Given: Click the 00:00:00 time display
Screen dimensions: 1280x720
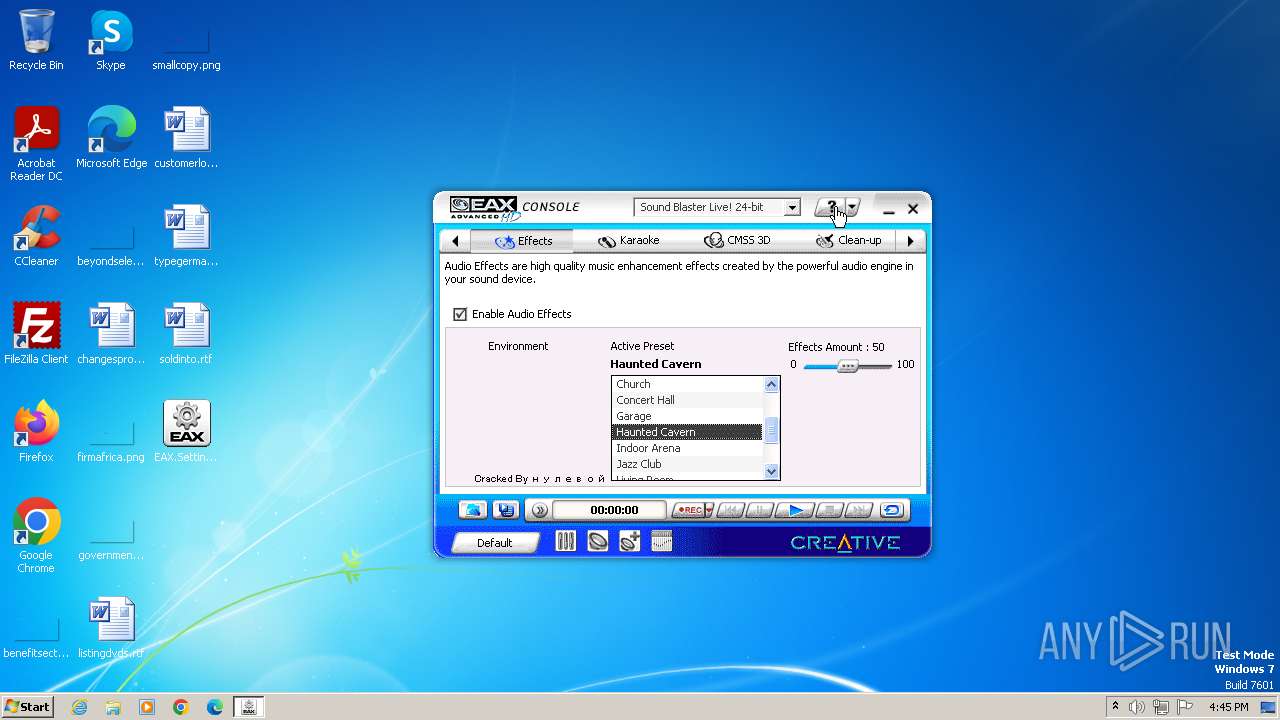Looking at the screenshot, I should point(611,510).
